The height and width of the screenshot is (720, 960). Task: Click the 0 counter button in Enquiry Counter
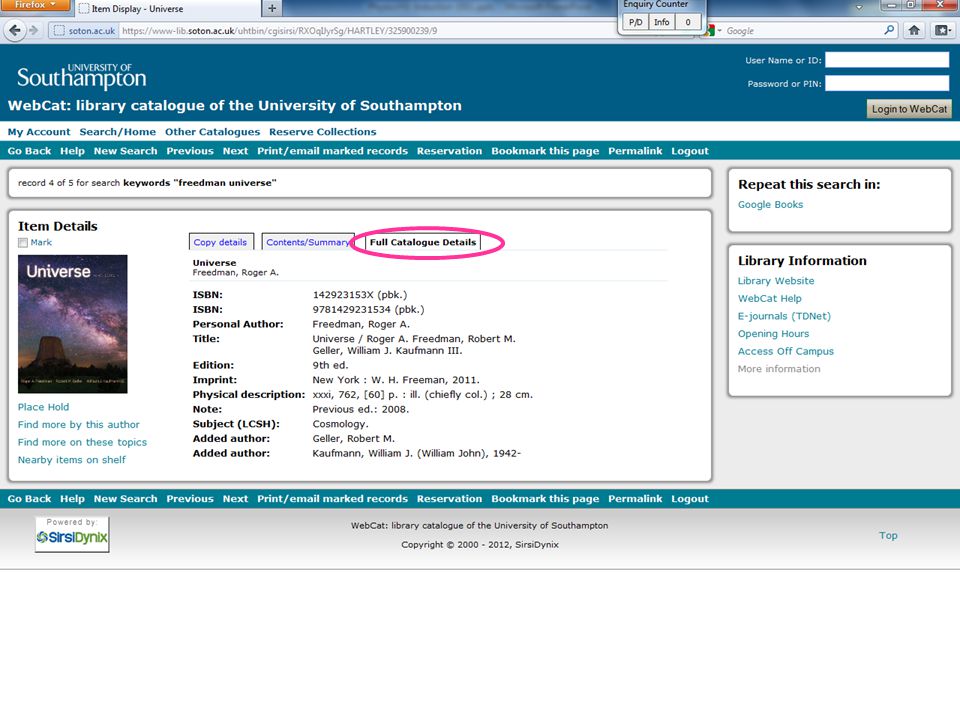(688, 22)
